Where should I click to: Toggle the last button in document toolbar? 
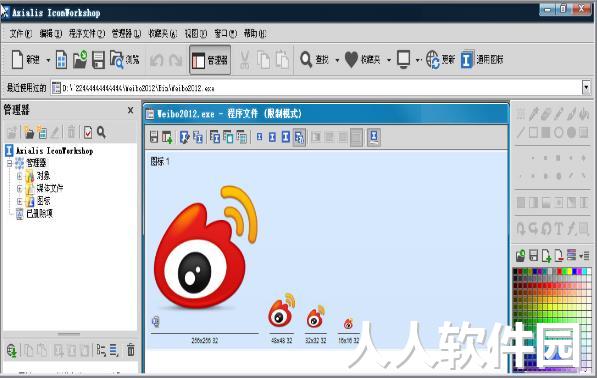tap(374, 137)
